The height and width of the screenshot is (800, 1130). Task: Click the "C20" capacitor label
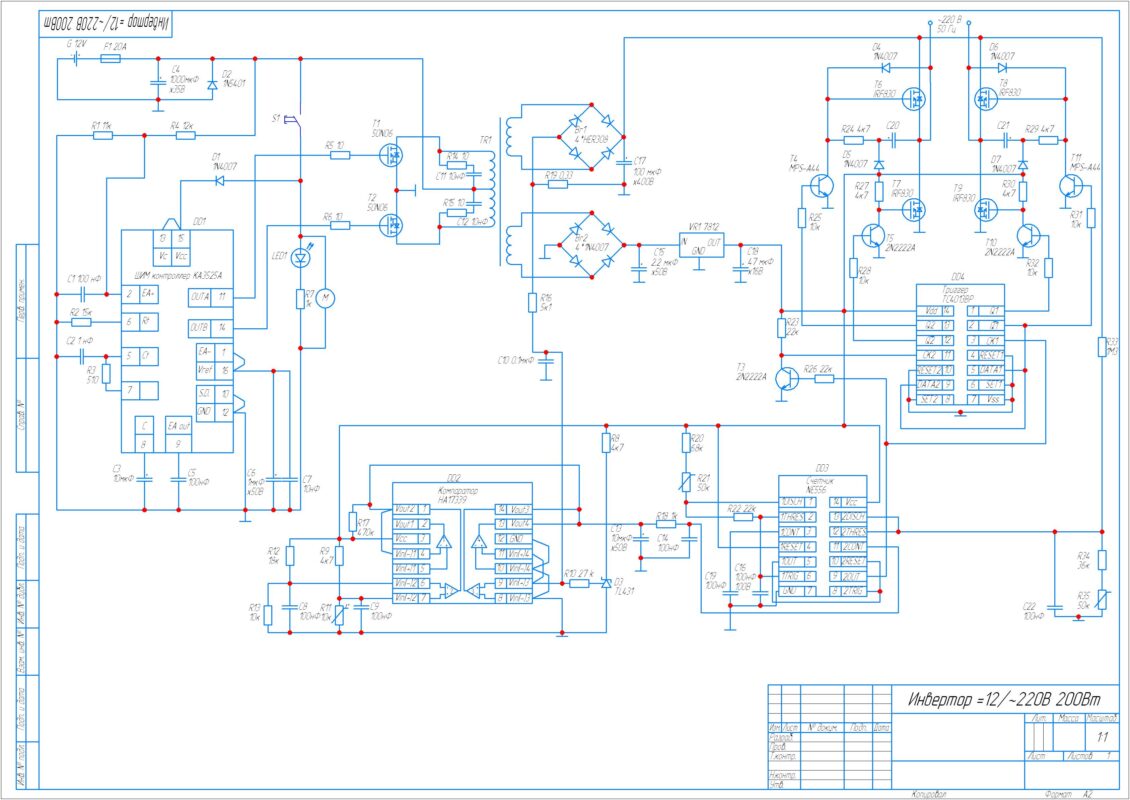tap(893, 125)
